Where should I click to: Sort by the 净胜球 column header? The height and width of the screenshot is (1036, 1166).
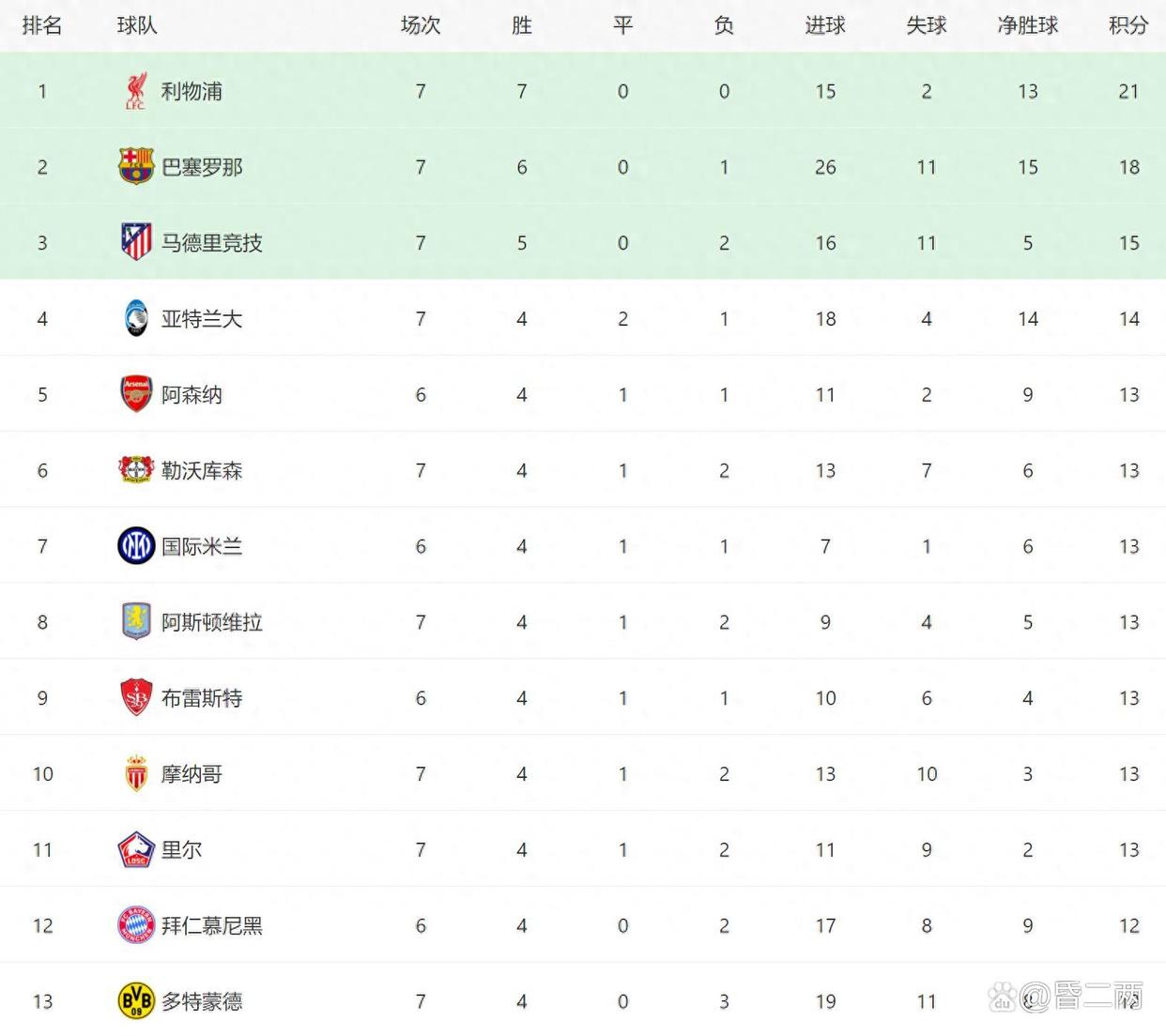click(1028, 25)
